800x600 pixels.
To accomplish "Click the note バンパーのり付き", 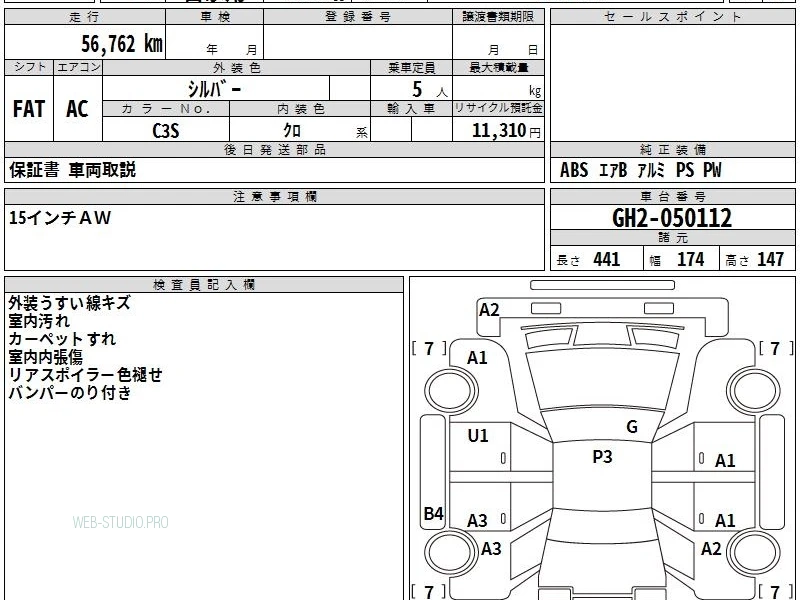I will pyautogui.click(x=70, y=392).
